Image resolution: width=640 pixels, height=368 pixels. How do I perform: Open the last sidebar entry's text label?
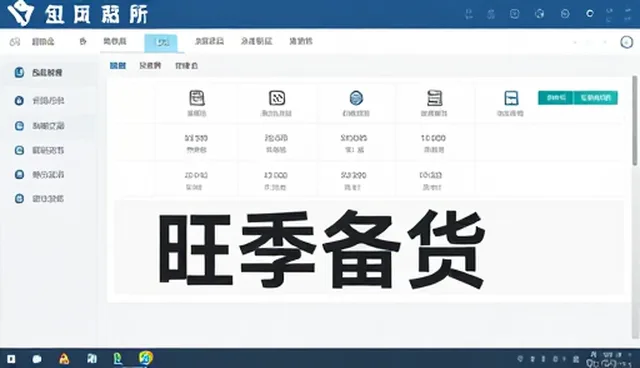(48, 199)
